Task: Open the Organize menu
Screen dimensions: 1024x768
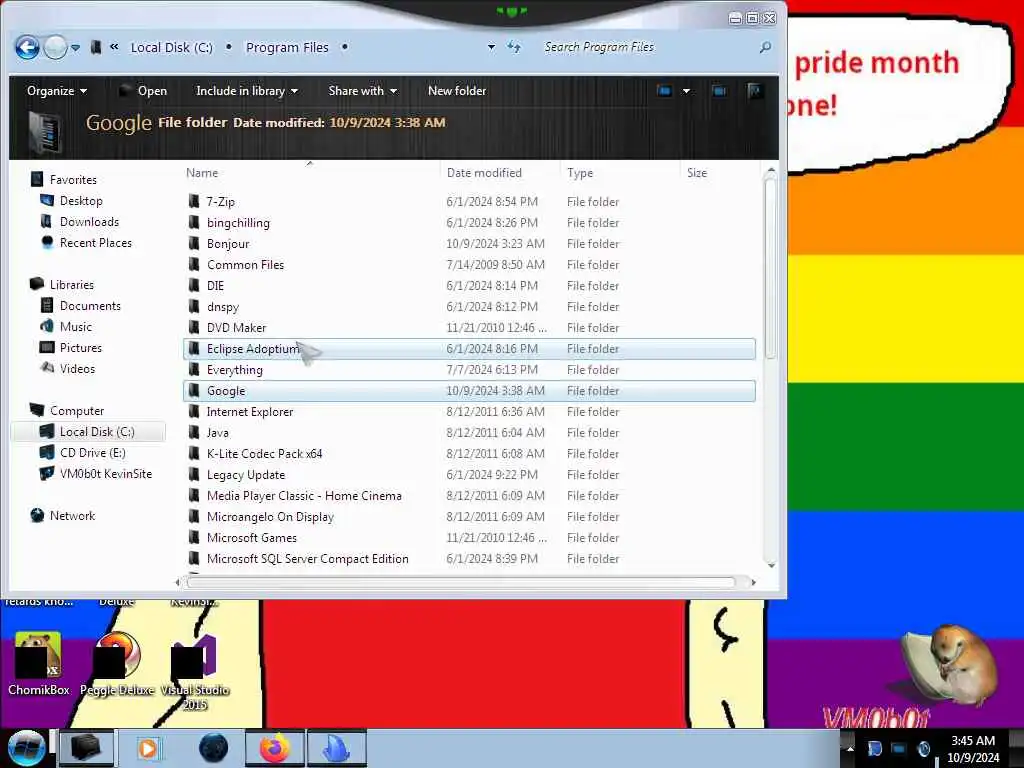Action: tap(57, 91)
